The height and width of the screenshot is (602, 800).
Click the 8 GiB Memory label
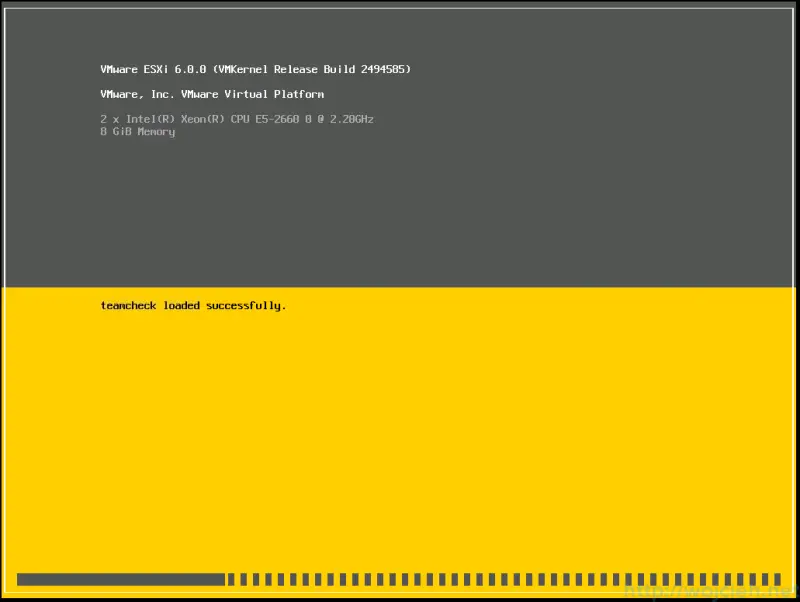[x=137, y=131]
